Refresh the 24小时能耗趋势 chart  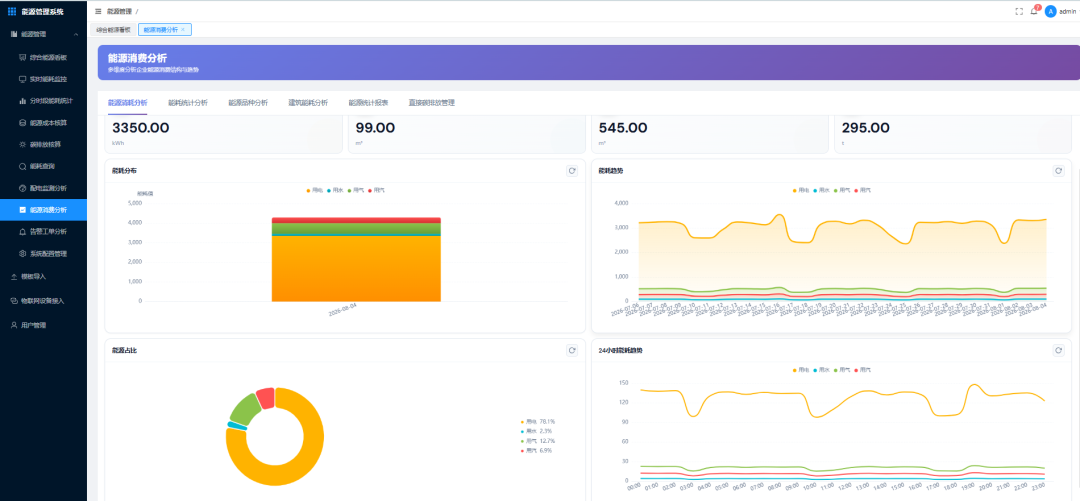tap(1058, 350)
